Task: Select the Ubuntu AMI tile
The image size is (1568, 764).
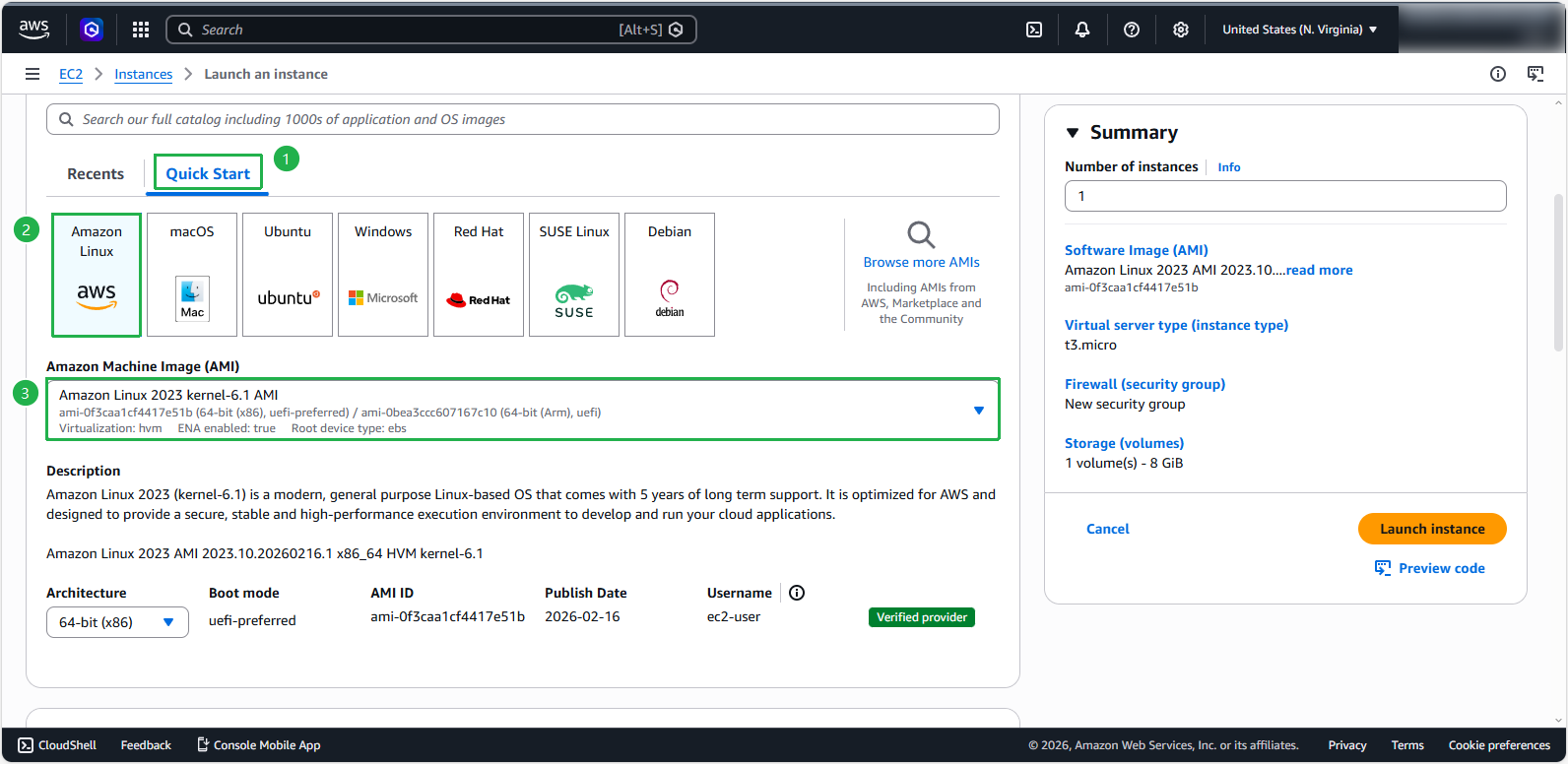Action: 288,275
